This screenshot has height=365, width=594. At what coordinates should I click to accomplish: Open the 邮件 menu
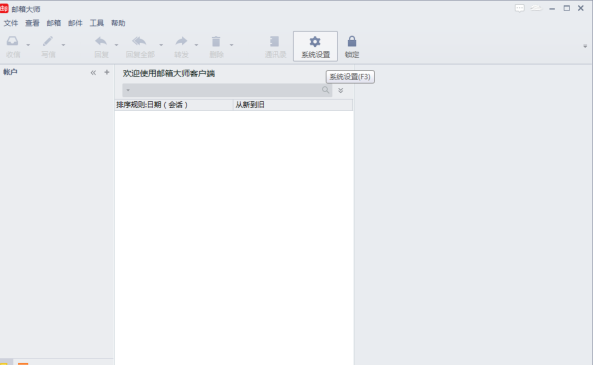(x=75, y=23)
